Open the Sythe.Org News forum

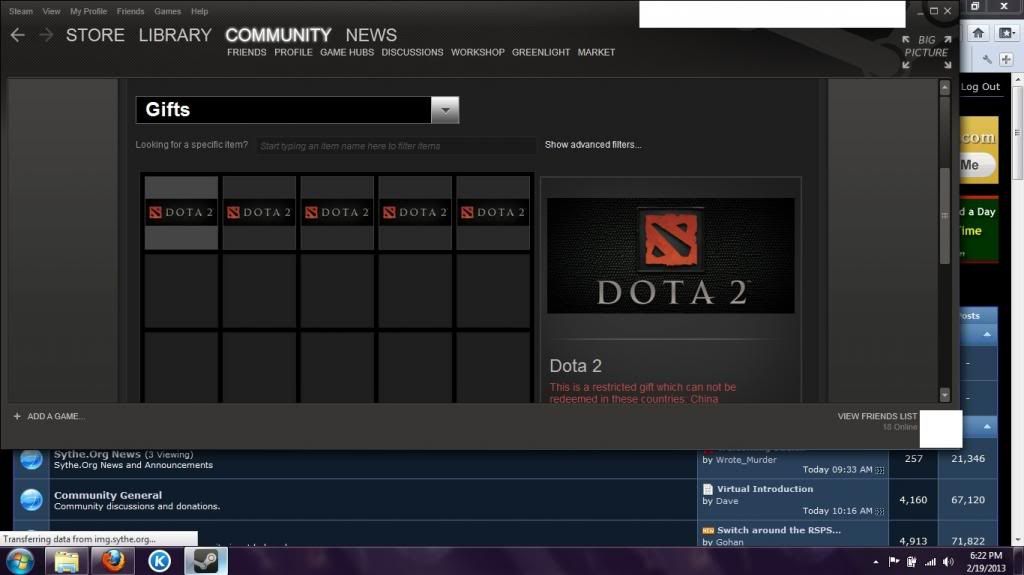point(97,454)
